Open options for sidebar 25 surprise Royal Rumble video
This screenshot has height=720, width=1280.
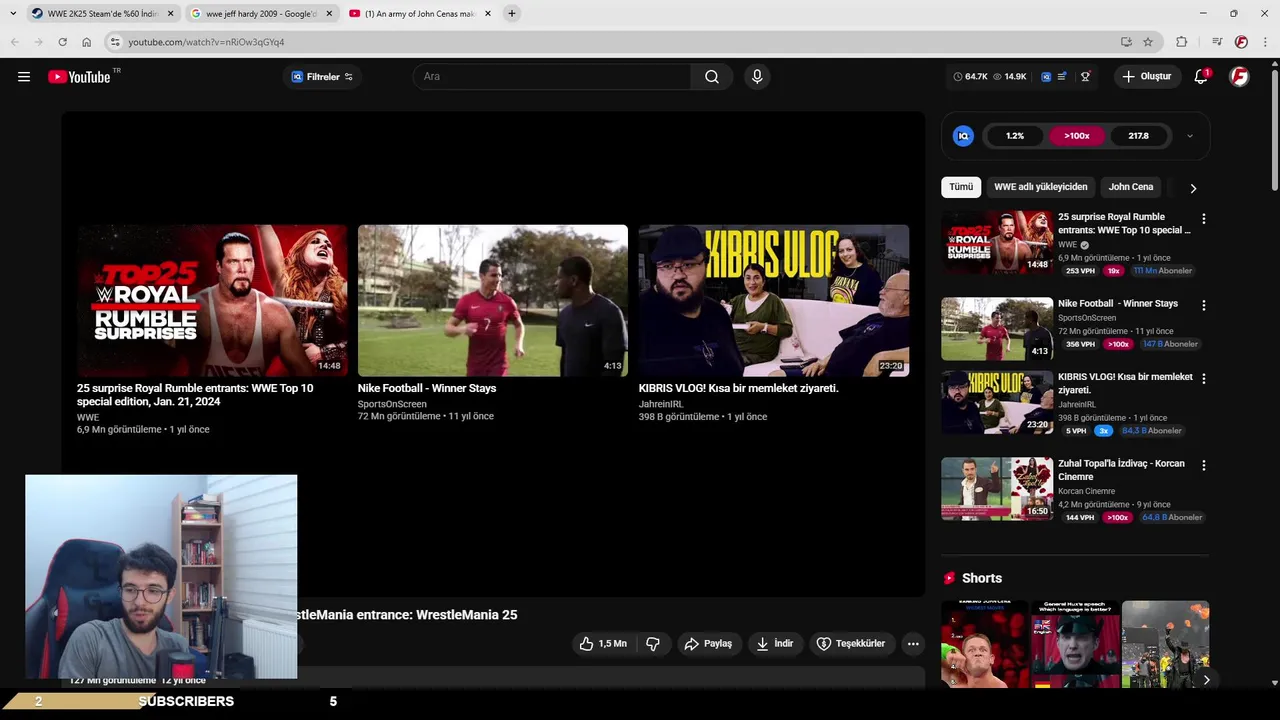pyautogui.click(x=1203, y=219)
